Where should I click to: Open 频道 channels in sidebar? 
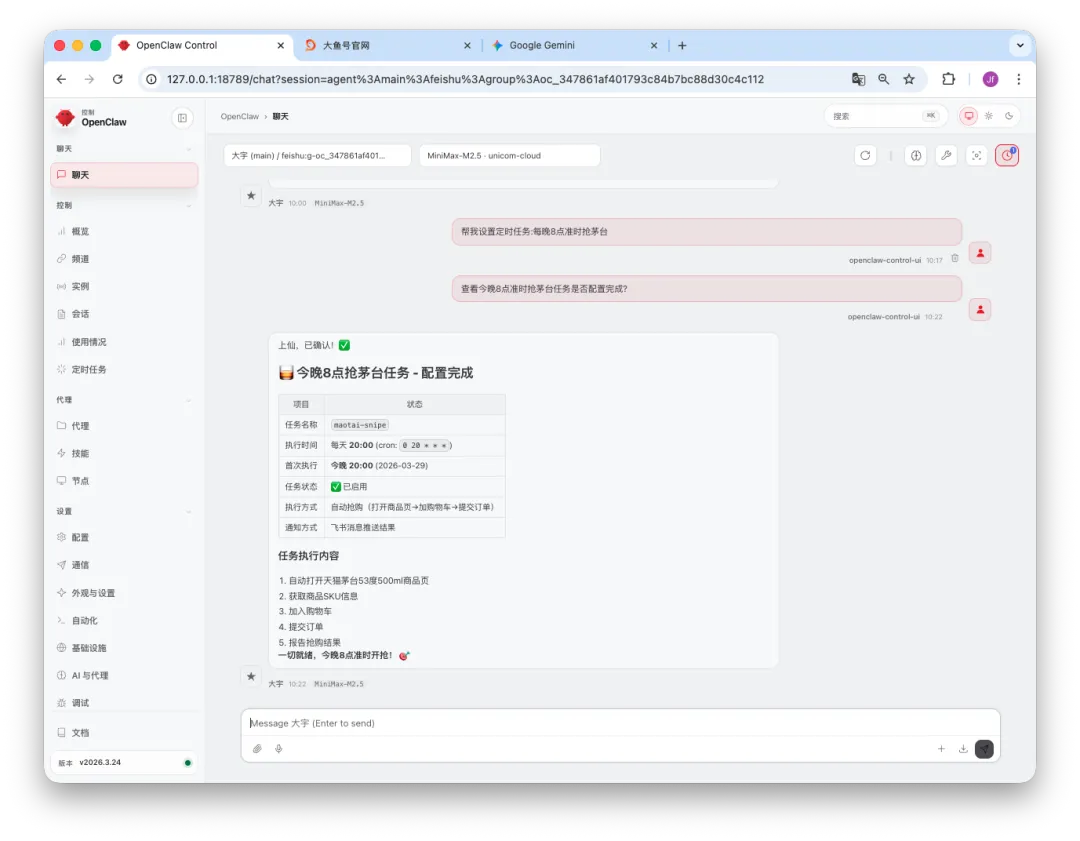[x=124, y=259]
